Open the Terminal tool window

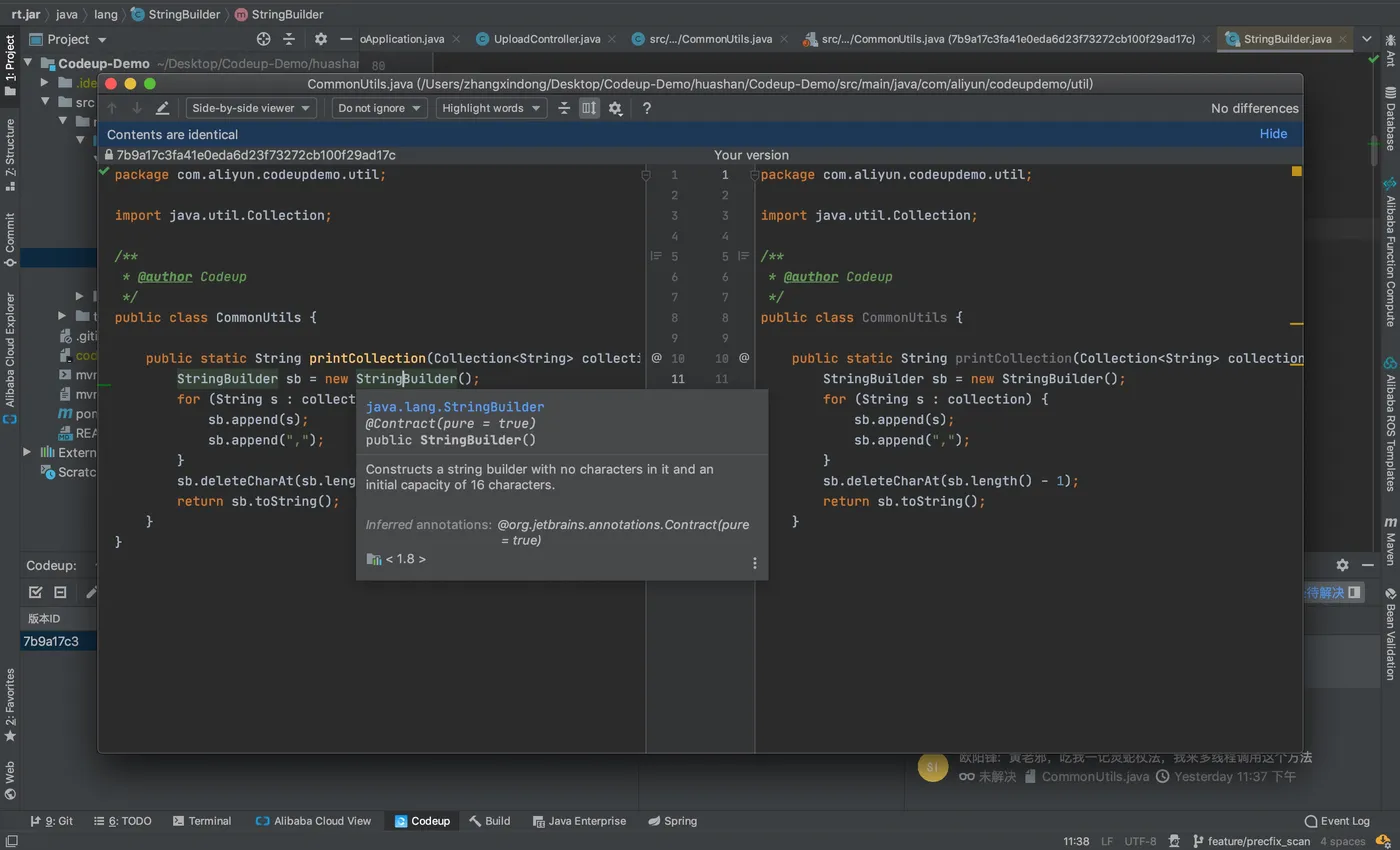point(202,821)
